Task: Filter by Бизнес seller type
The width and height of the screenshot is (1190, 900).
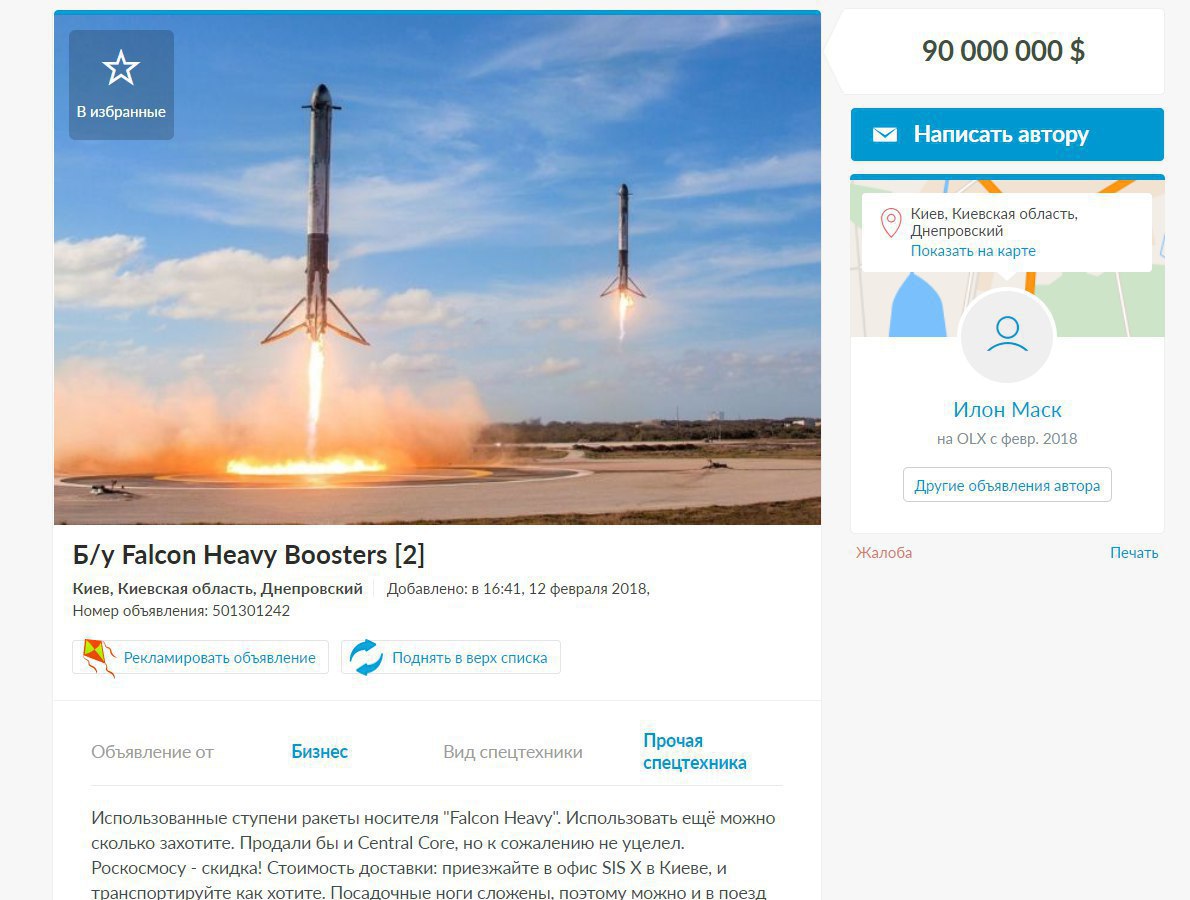Action: click(x=320, y=751)
